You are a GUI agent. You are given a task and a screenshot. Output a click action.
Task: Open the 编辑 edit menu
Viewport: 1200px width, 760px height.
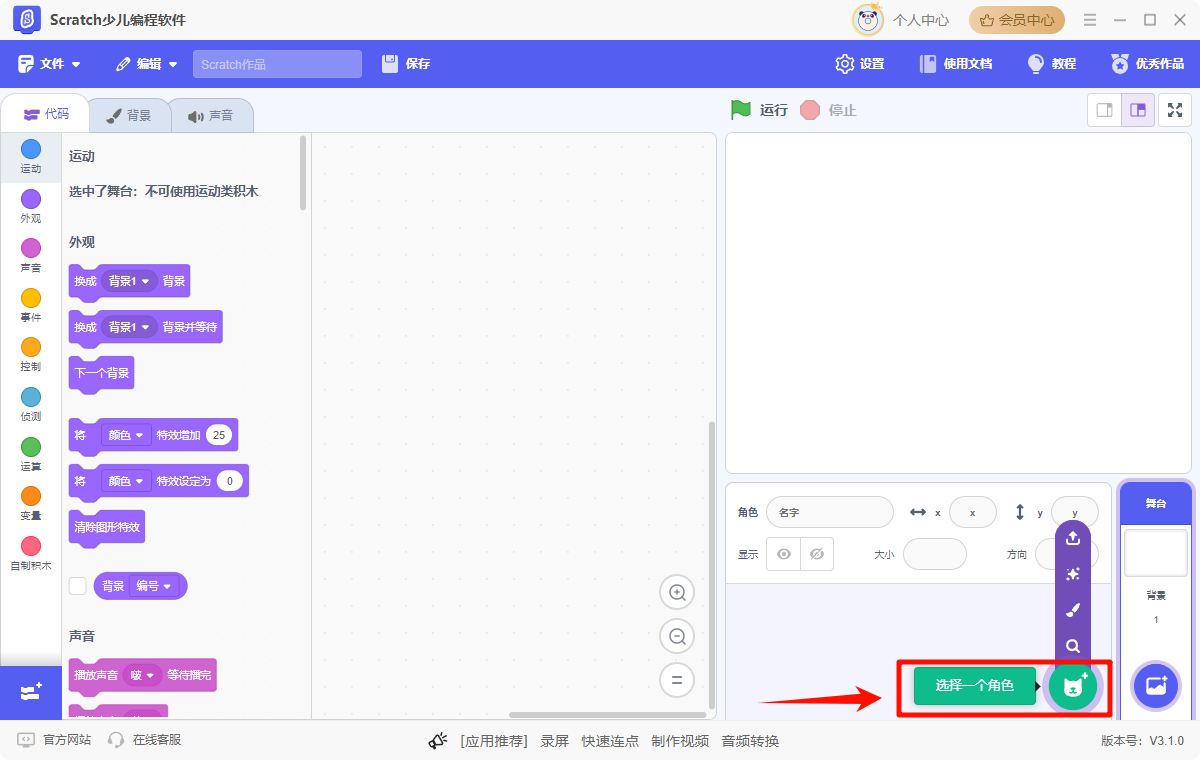coord(147,64)
